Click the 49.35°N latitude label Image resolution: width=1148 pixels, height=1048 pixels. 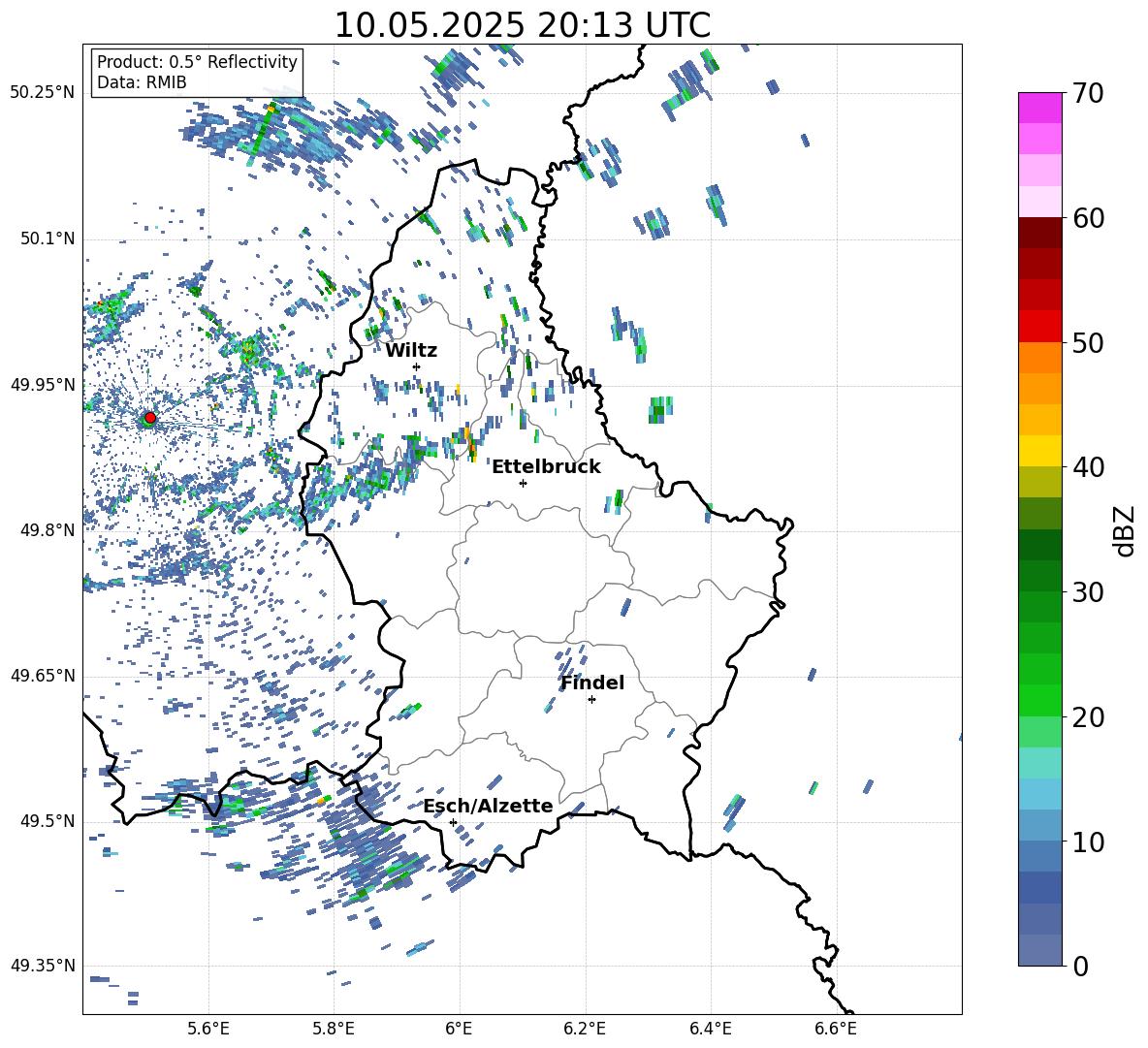tap(43, 966)
